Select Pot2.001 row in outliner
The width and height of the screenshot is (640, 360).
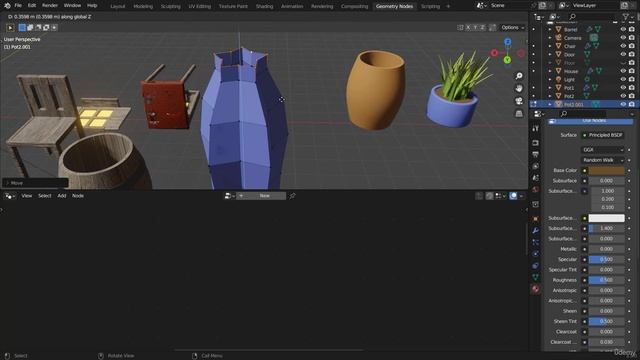coord(584,104)
